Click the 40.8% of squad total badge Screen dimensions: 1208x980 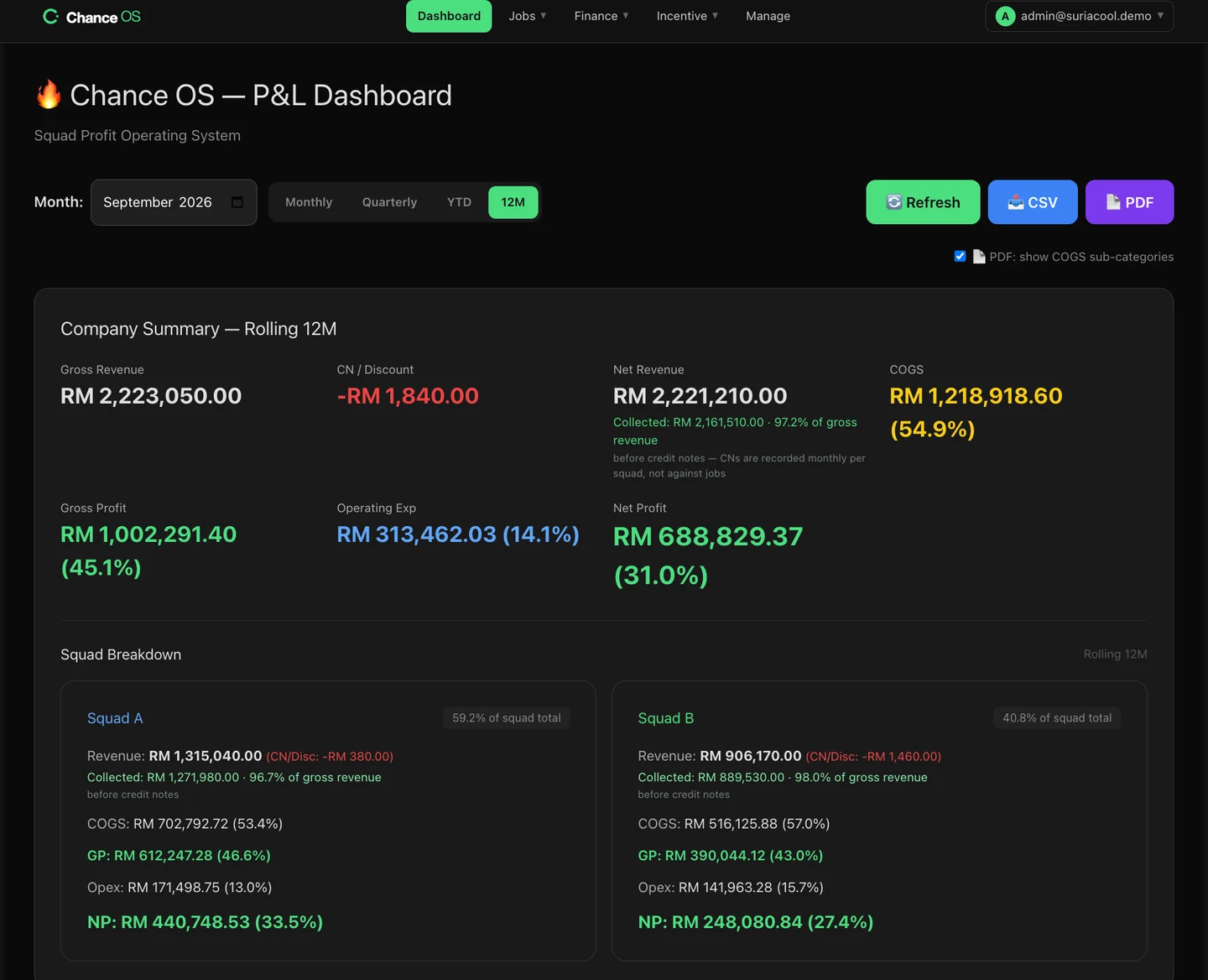tap(1057, 718)
